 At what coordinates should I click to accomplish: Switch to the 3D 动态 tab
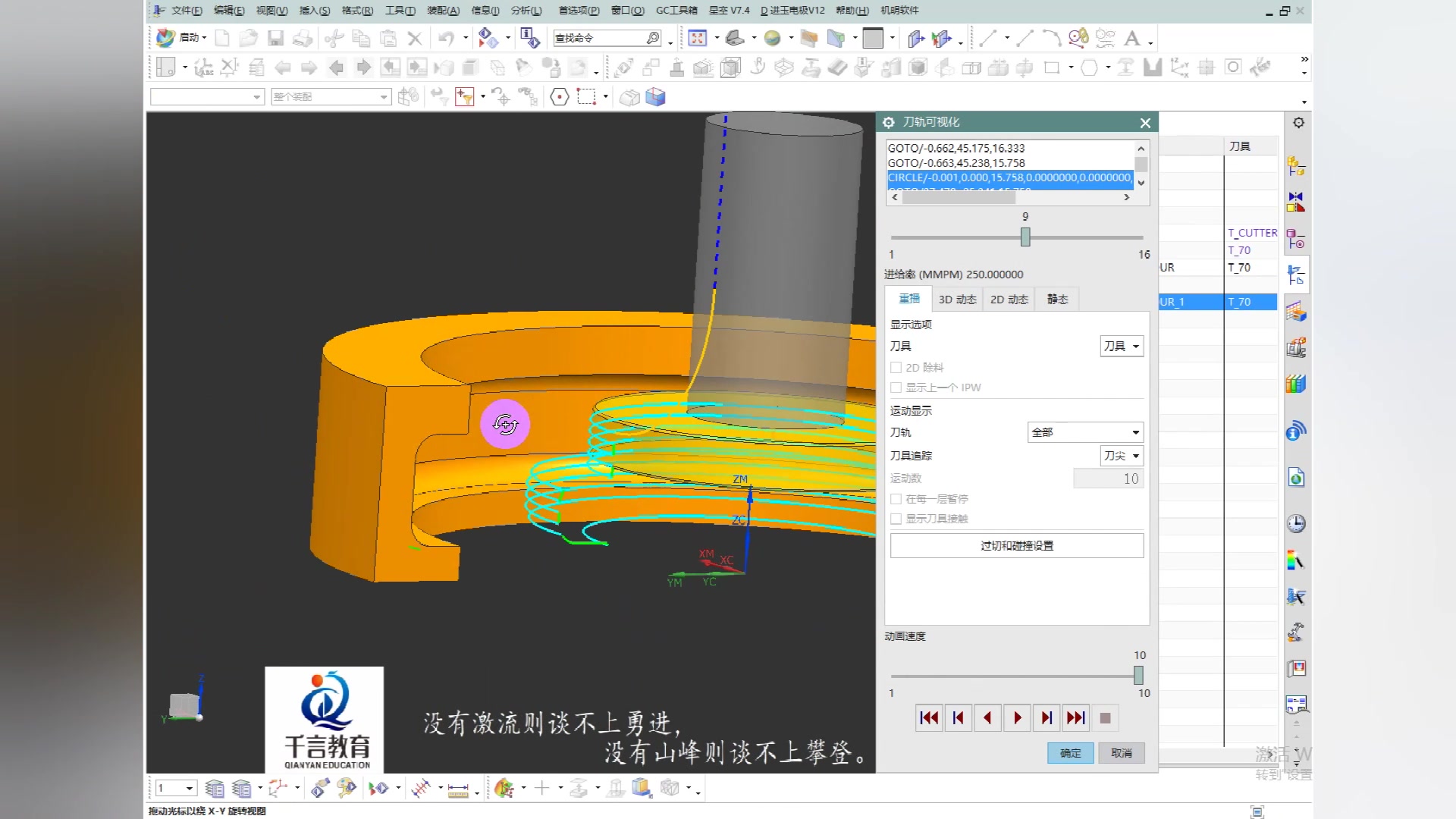[x=957, y=300]
